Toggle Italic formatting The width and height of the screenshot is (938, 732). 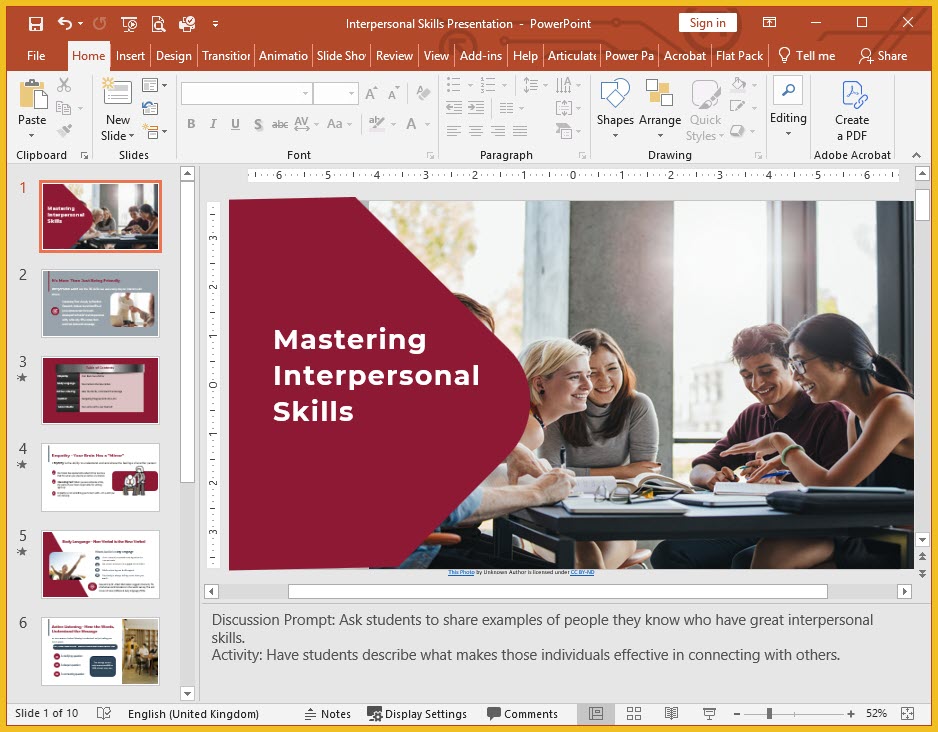point(213,124)
